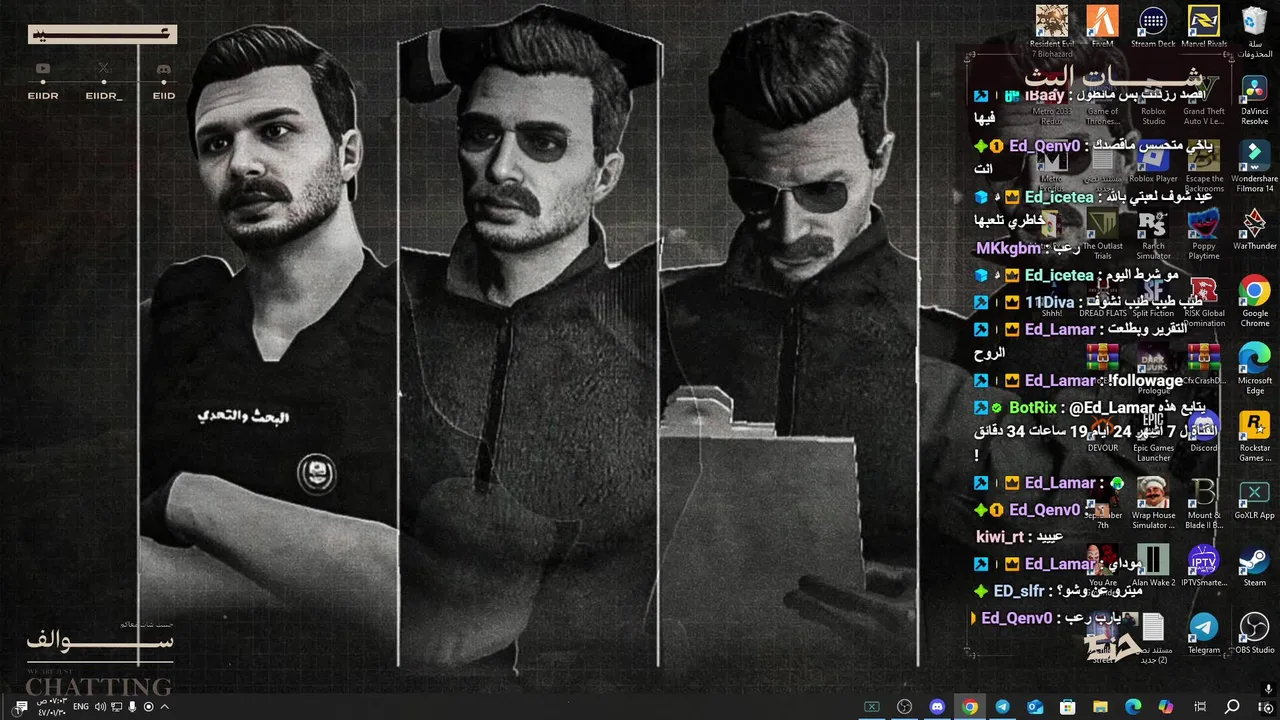
Task: Select the GoXLR App desktop shortcut
Action: (x=1255, y=499)
